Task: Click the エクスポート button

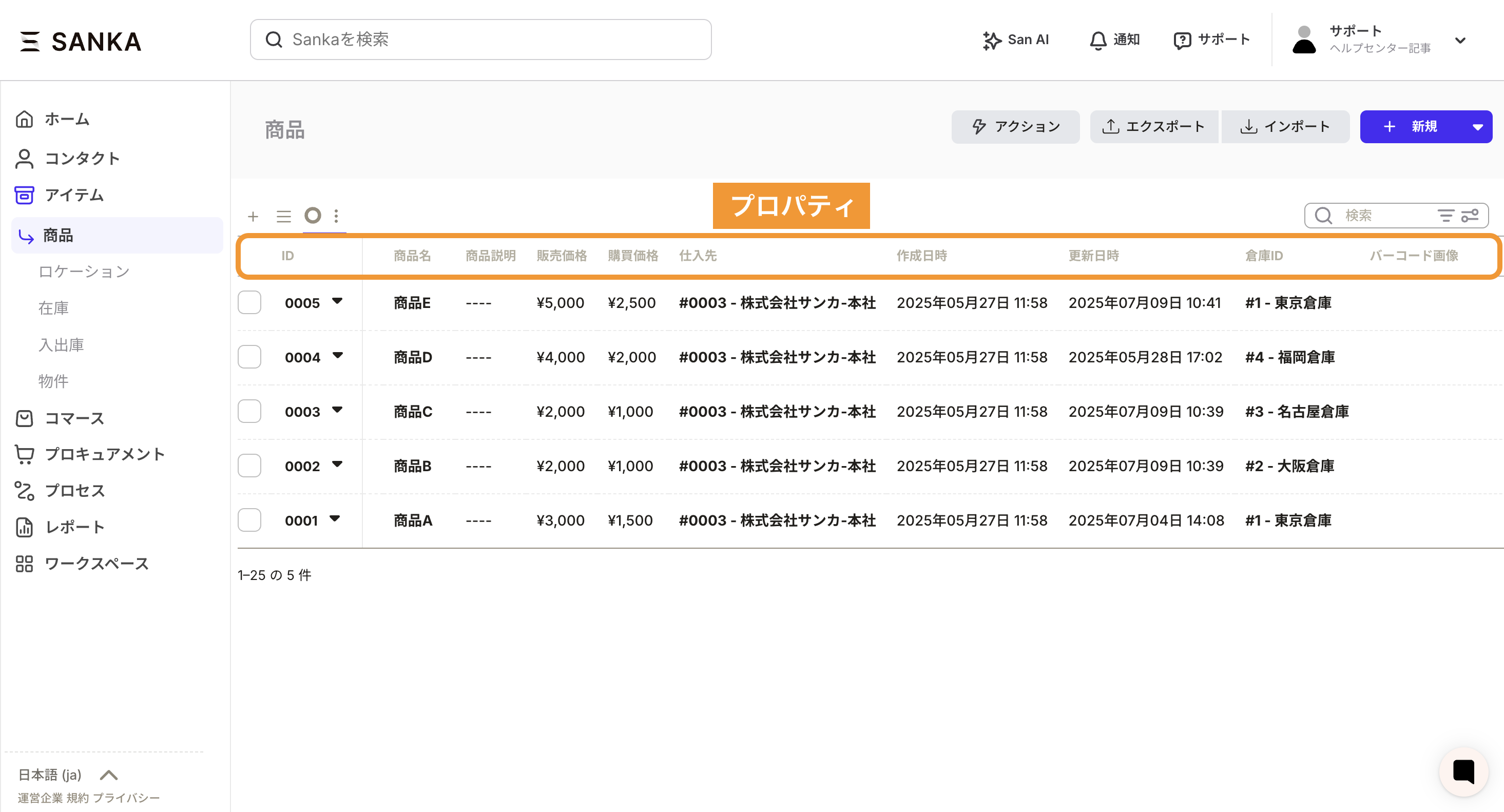Action: (1154, 127)
